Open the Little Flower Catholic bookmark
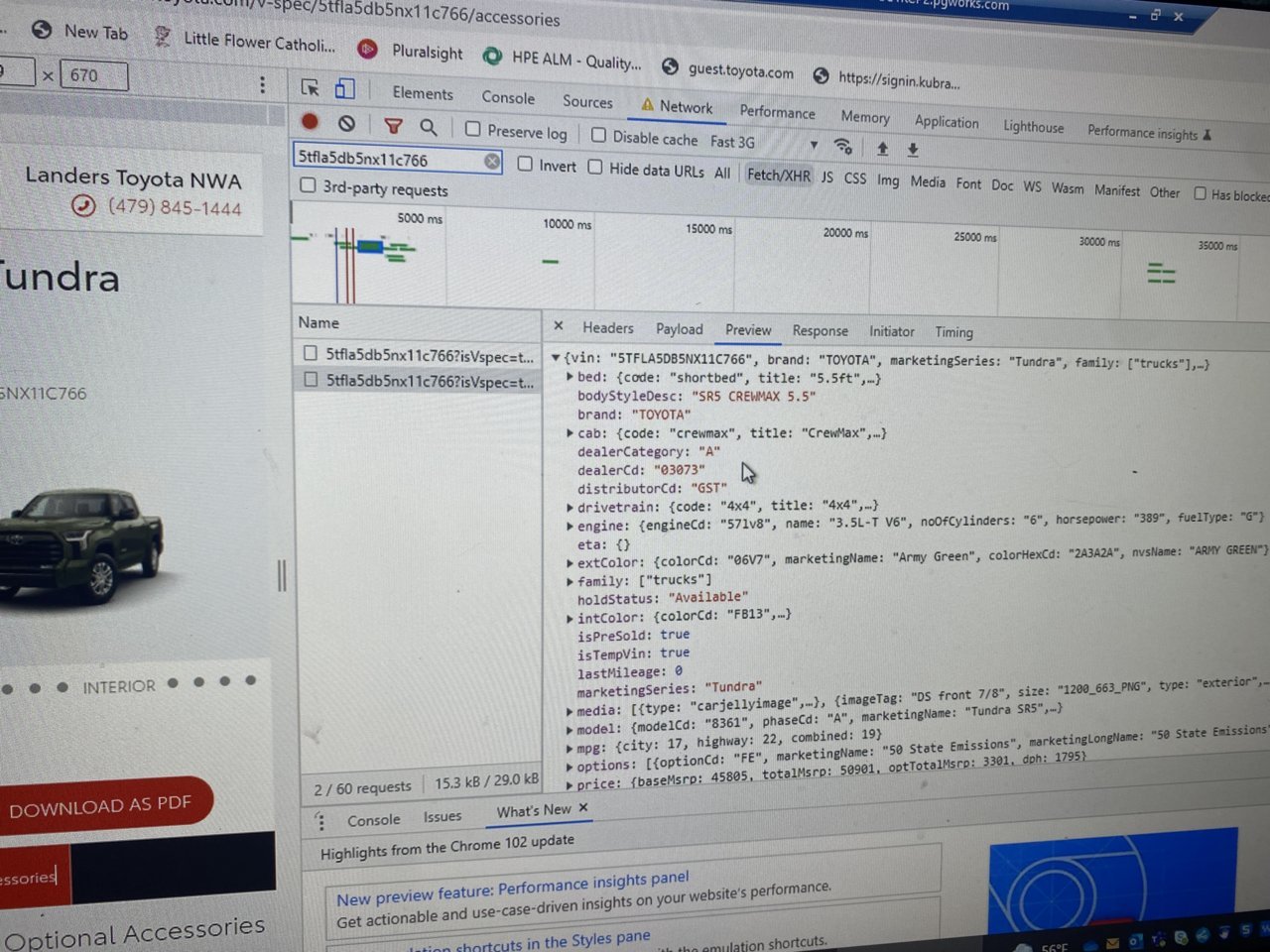This screenshot has width=1270, height=952. click(x=246, y=42)
